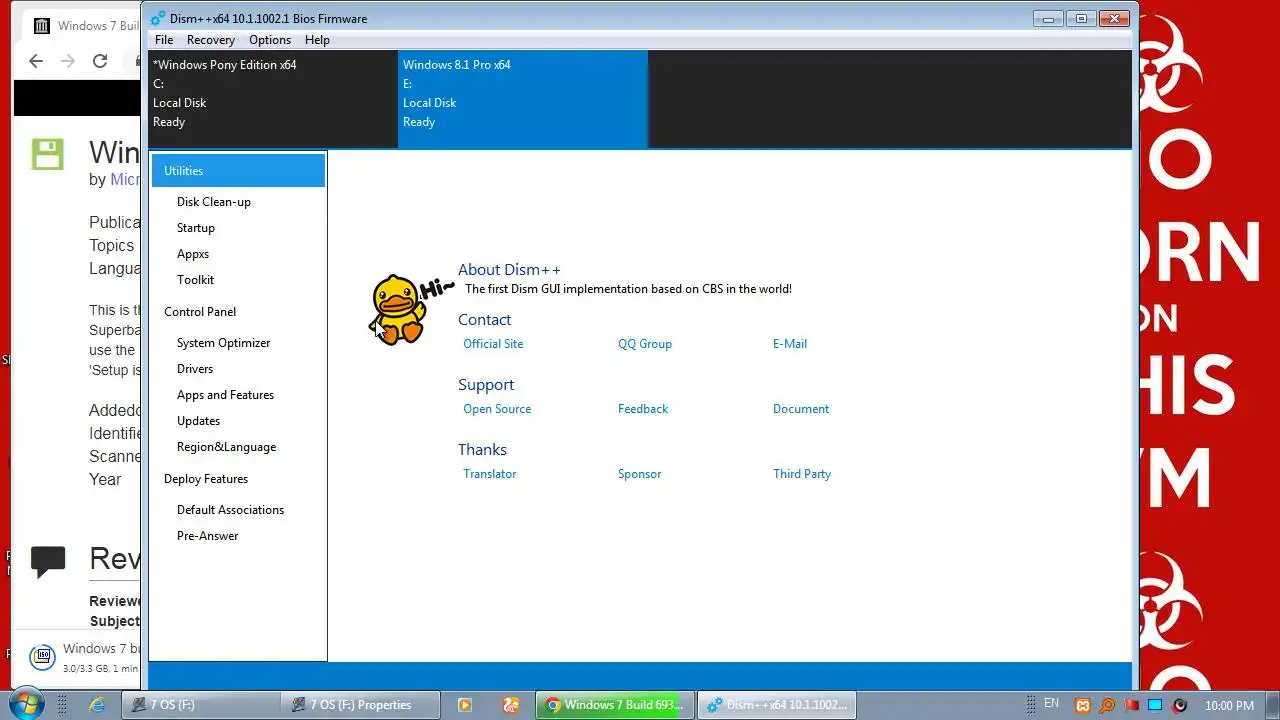Click the Sponsor link
1280x720 pixels.
coord(640,474)
